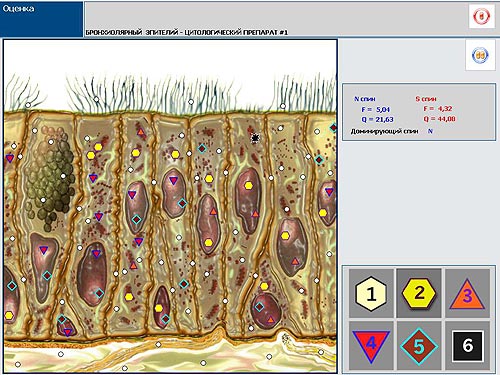Click the S spin F = 4,32 value

[438, 109]
